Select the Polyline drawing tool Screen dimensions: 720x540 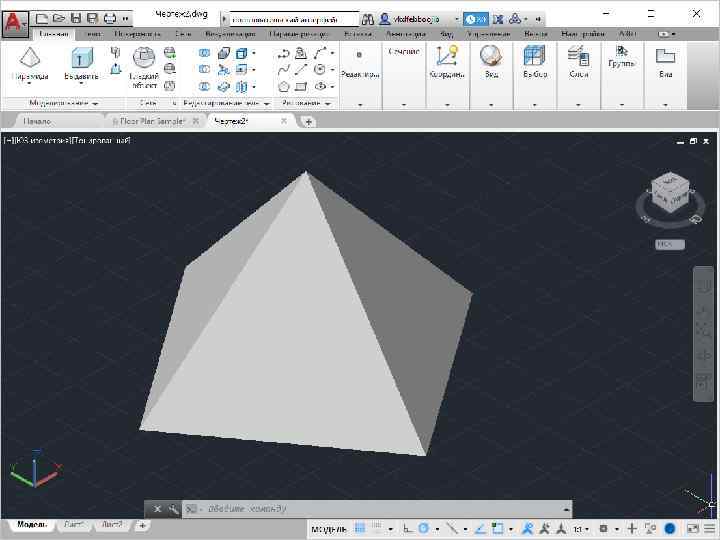[283, 54]
